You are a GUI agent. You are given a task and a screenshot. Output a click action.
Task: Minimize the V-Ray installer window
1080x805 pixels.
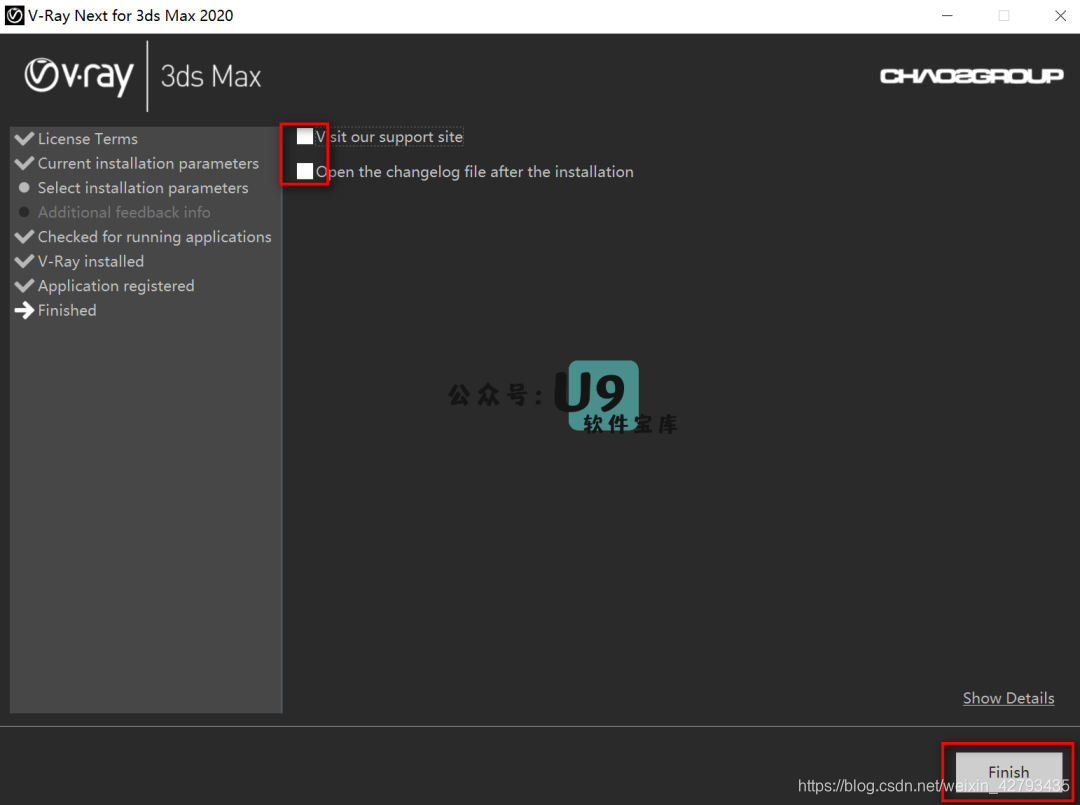(x=947, y=15)
